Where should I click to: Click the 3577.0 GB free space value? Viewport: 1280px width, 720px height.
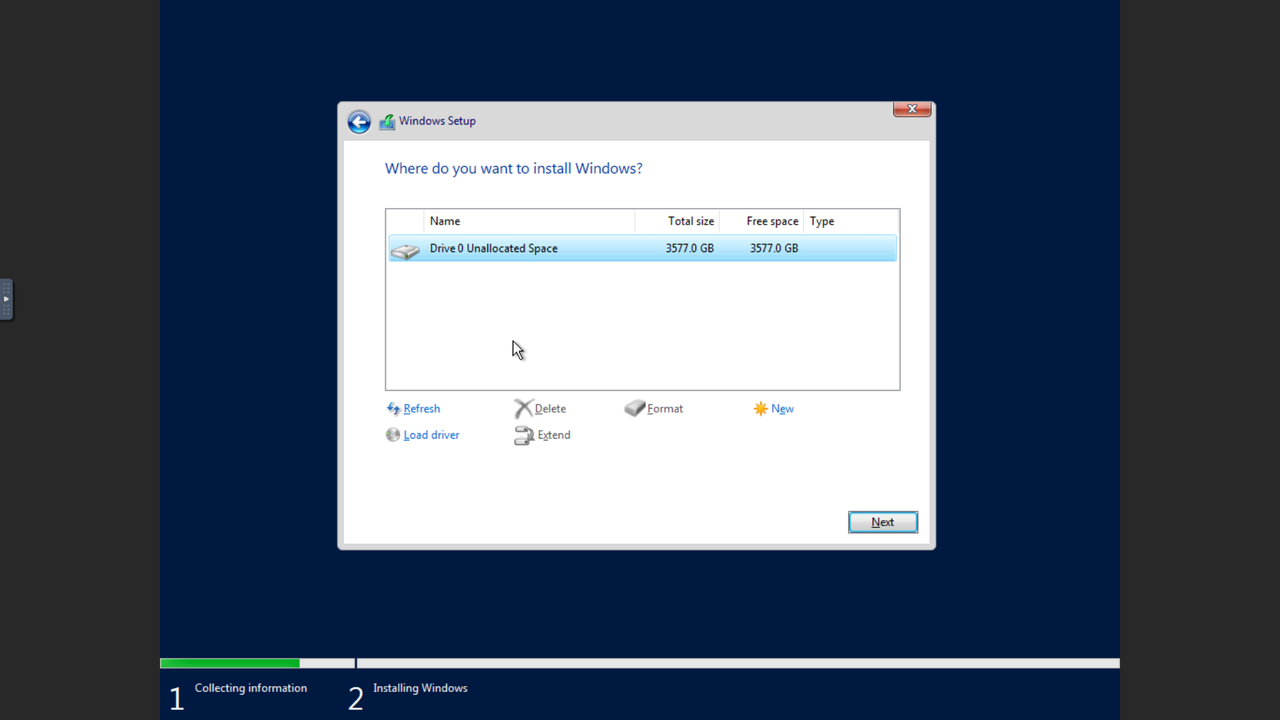[774, 248]
